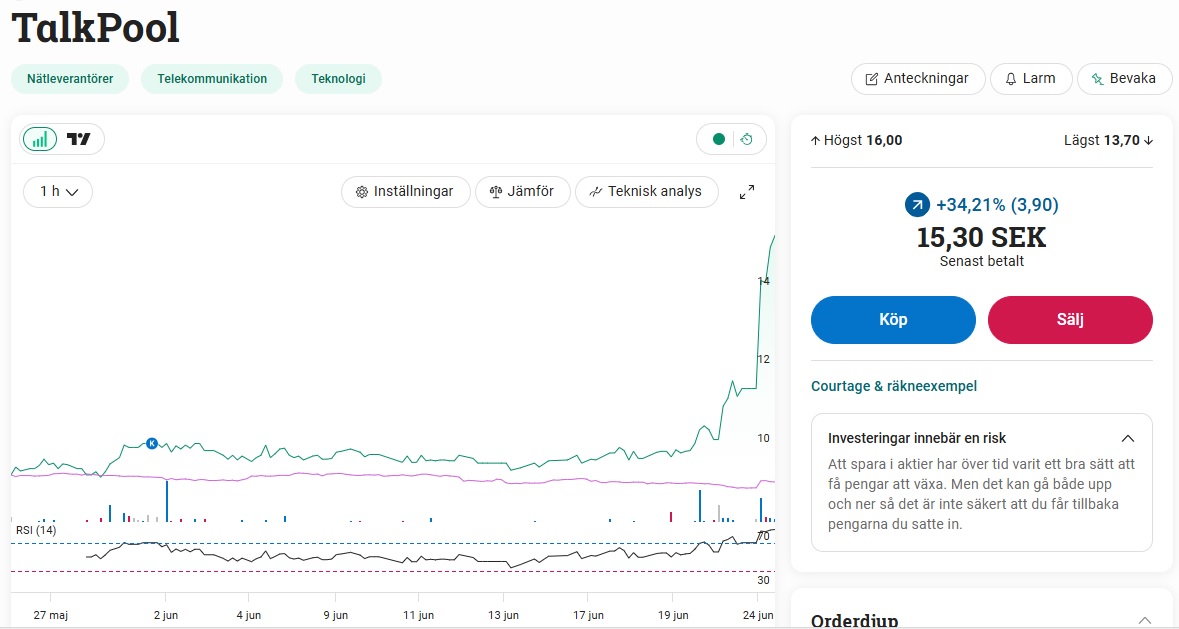This screenshot has height=629, width=1179.
Task: Click the 15,30 SEK last price
Action: pyautogui.click(x=981, y=237)
